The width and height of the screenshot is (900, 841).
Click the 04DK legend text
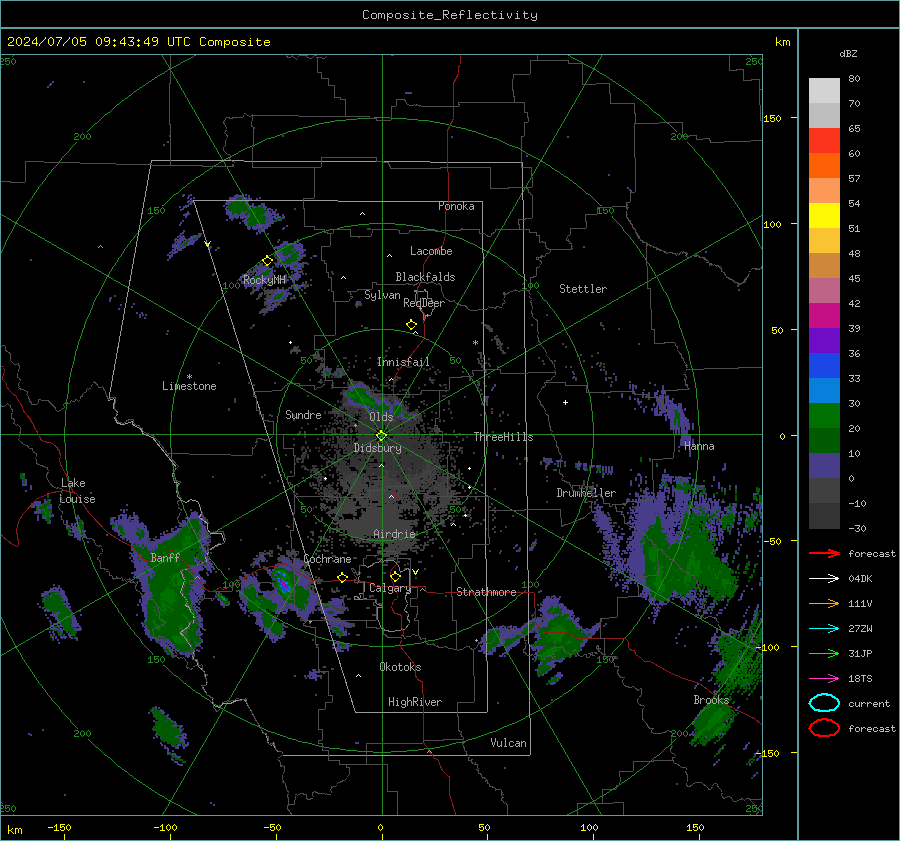pyautogui.click(x=860, y=579)
